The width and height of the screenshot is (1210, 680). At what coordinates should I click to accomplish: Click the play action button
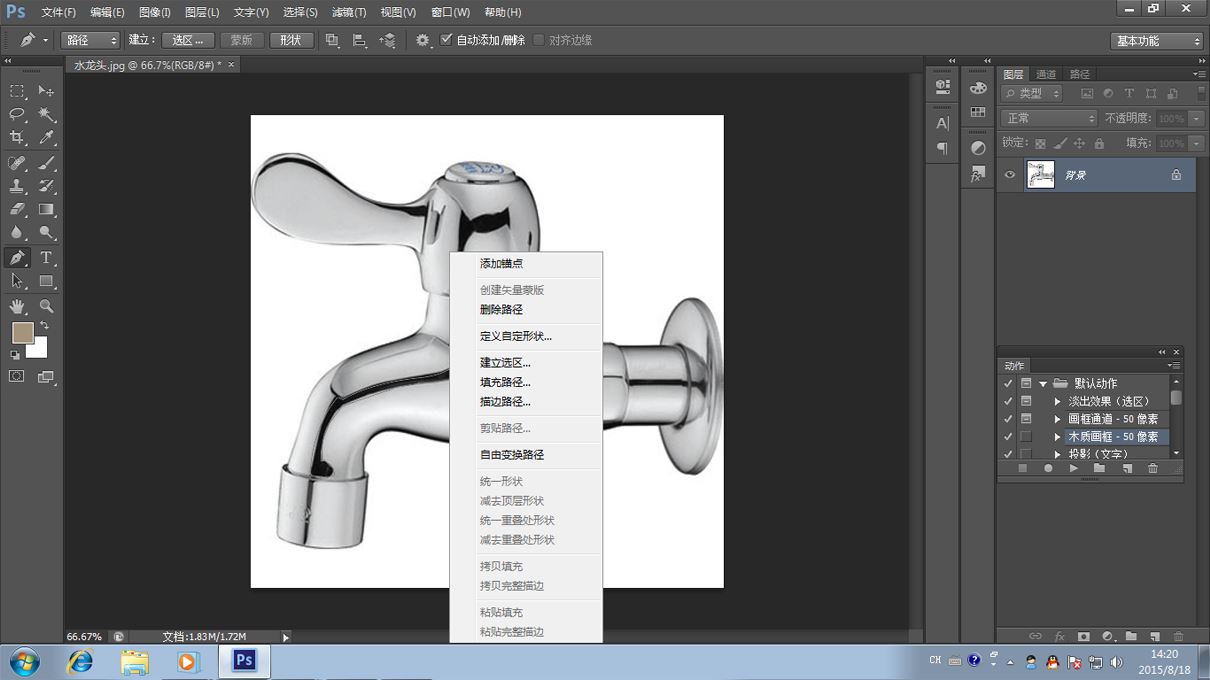pos(1073,468)
